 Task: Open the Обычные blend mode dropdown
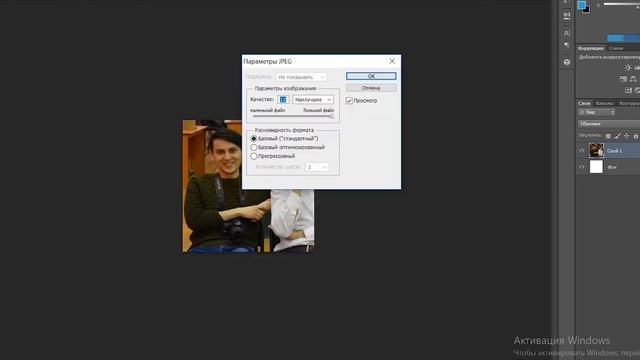pos(609,124)
